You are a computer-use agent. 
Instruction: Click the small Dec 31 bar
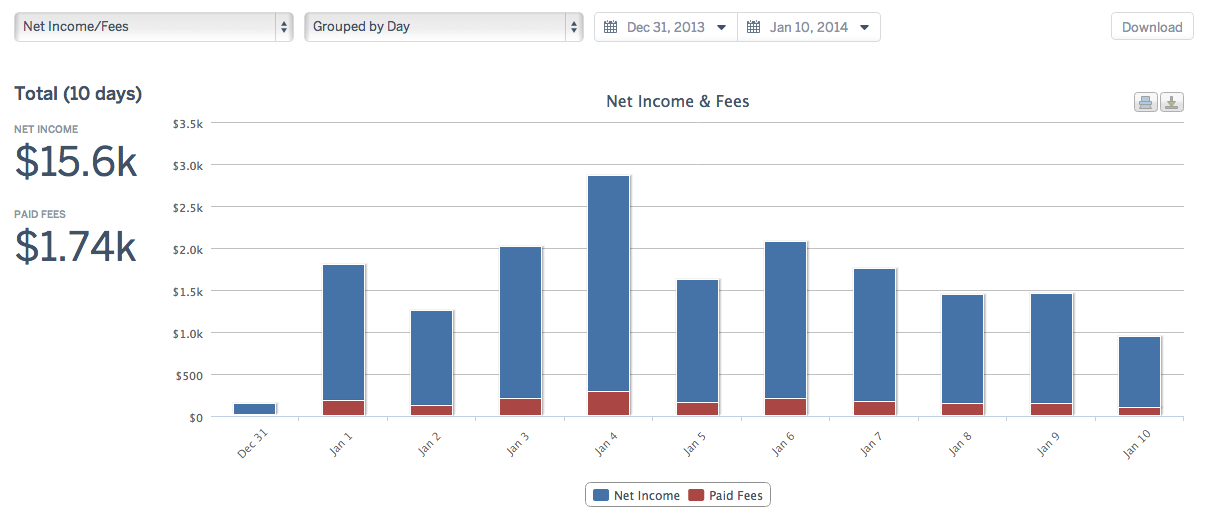click(x=254, y=409)
